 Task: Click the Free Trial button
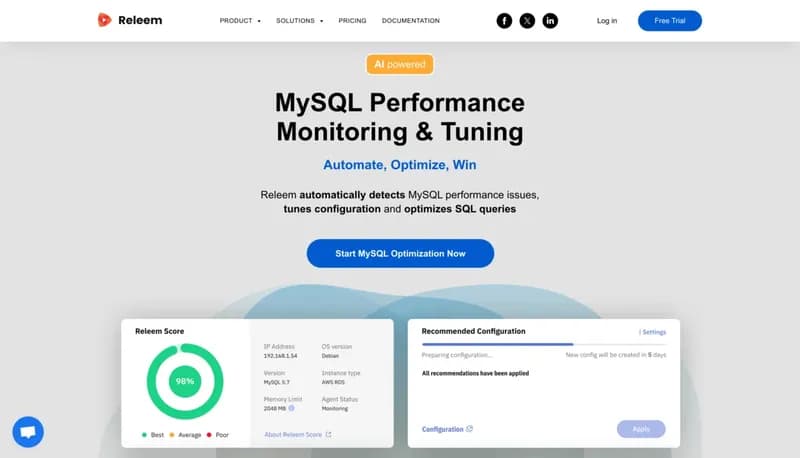[x=669, y=21]
